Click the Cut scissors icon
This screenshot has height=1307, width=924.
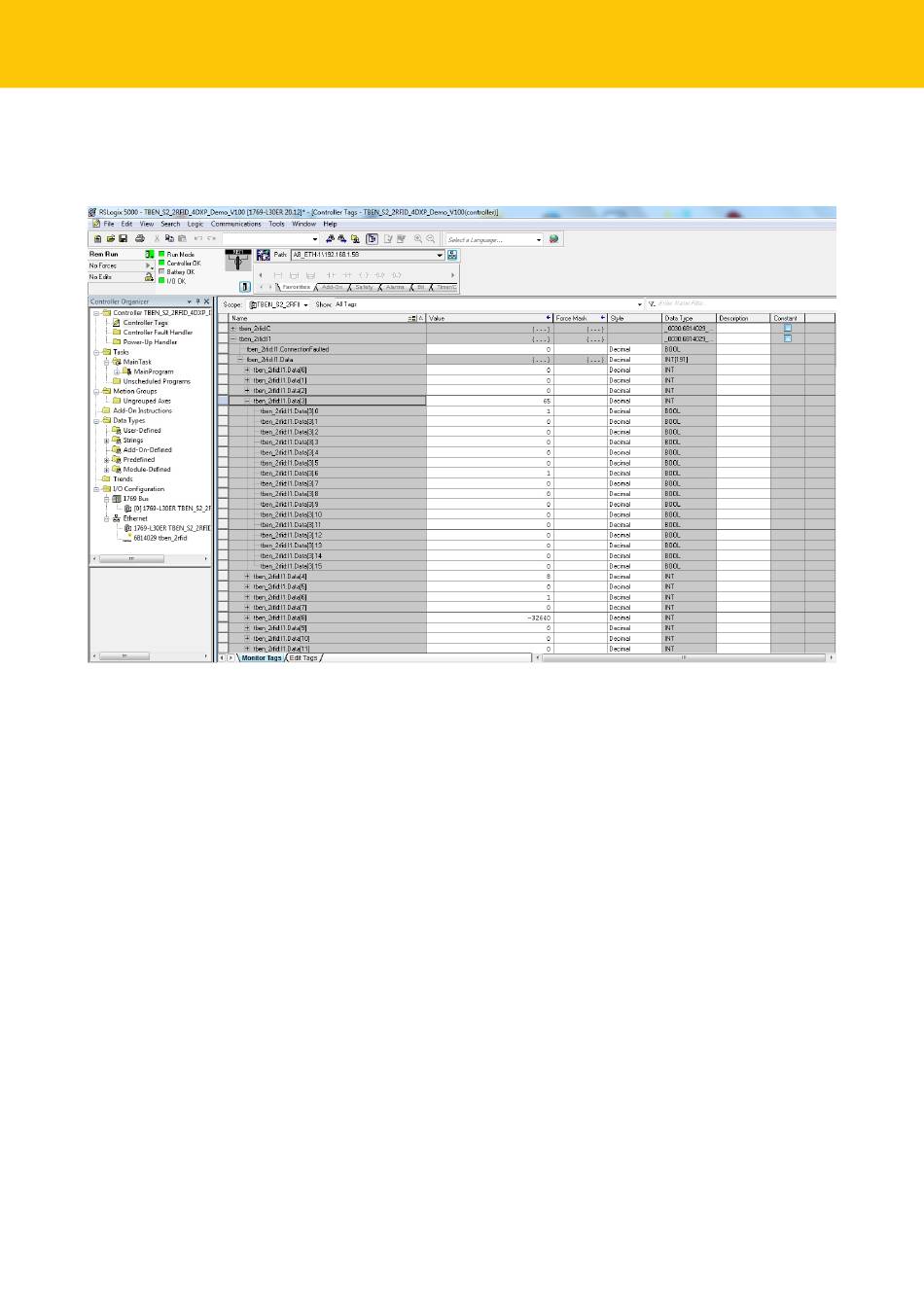tap(157, 238)
